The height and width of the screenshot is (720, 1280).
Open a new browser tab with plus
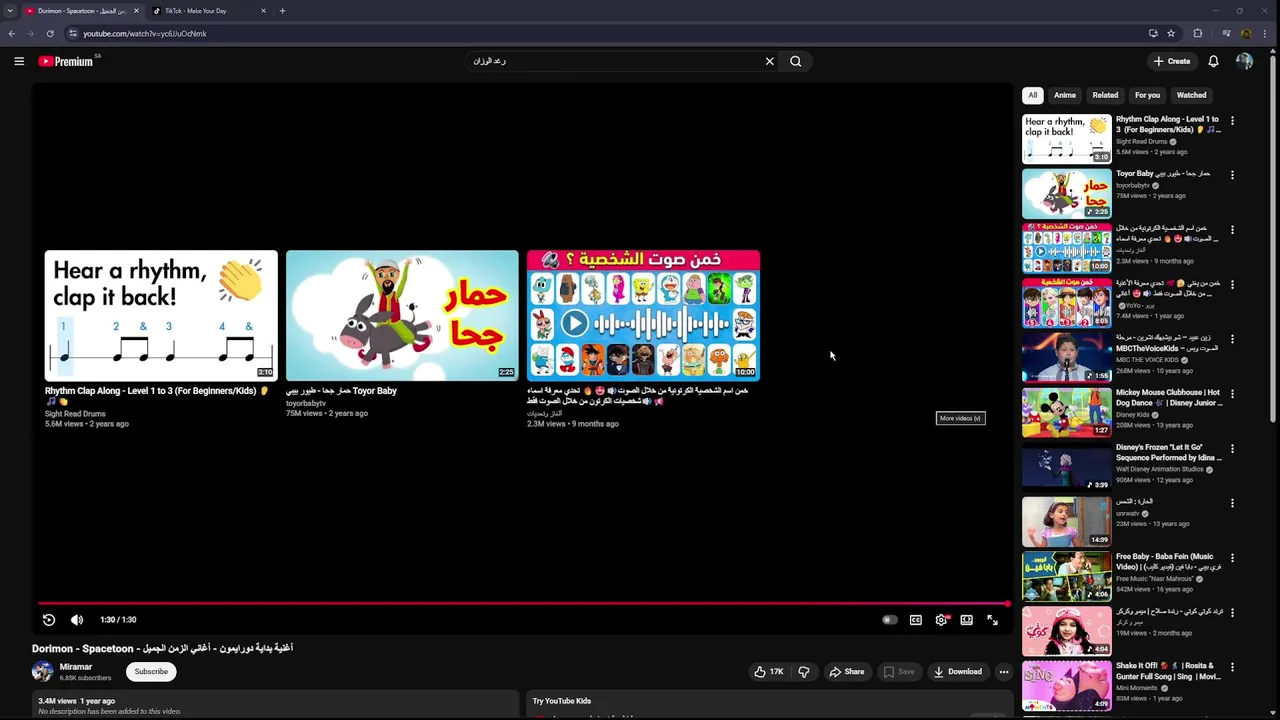282,11
